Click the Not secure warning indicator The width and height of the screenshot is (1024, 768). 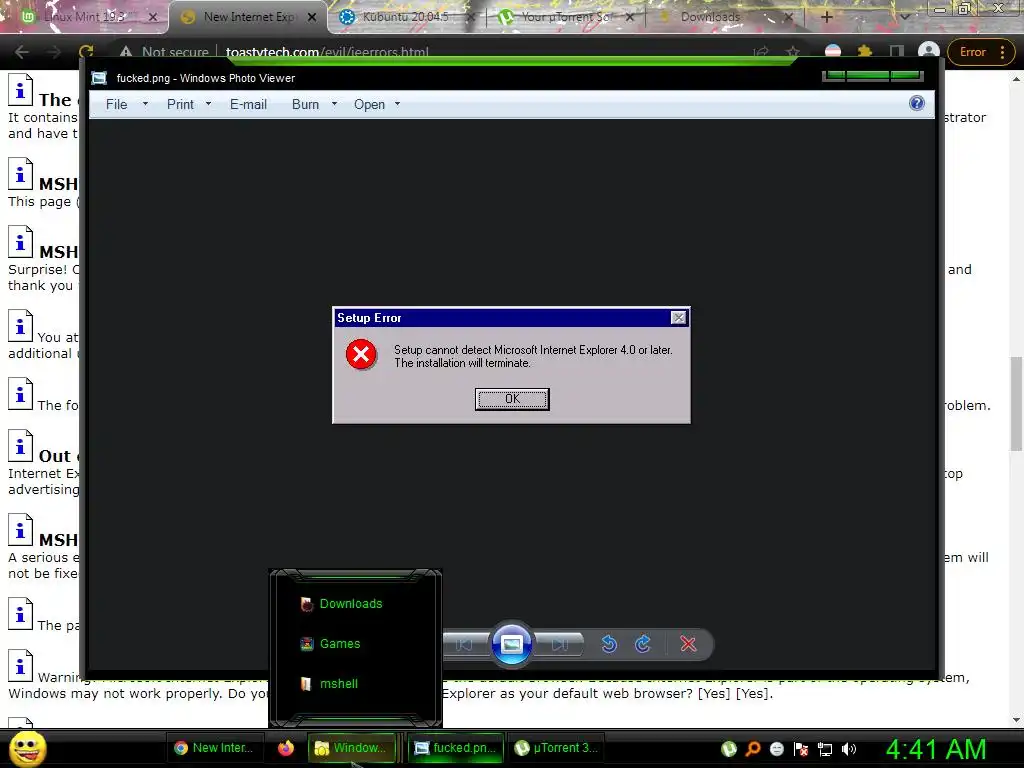tap(164, 52)
